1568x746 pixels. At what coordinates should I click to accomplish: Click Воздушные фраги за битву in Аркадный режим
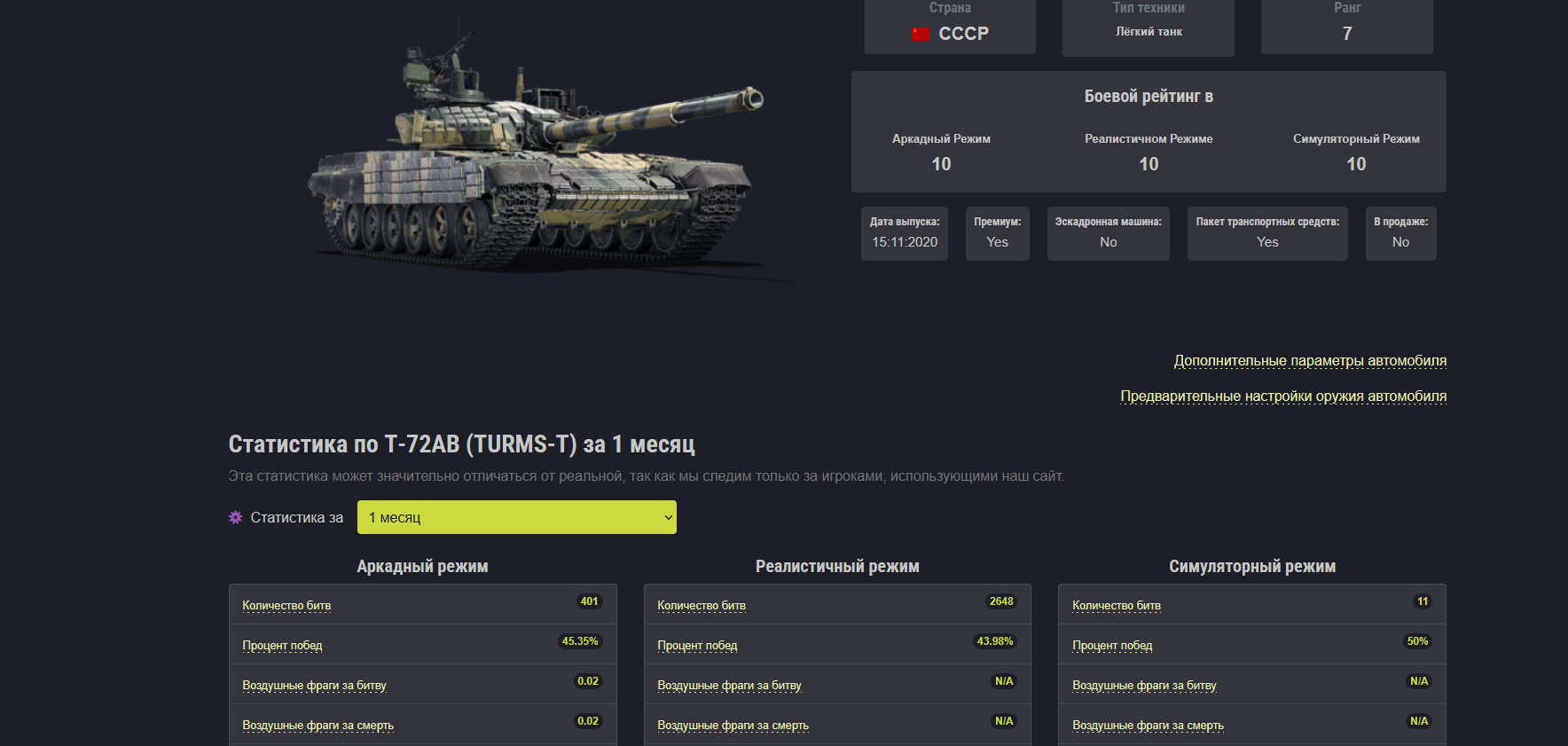coord(314,686)
